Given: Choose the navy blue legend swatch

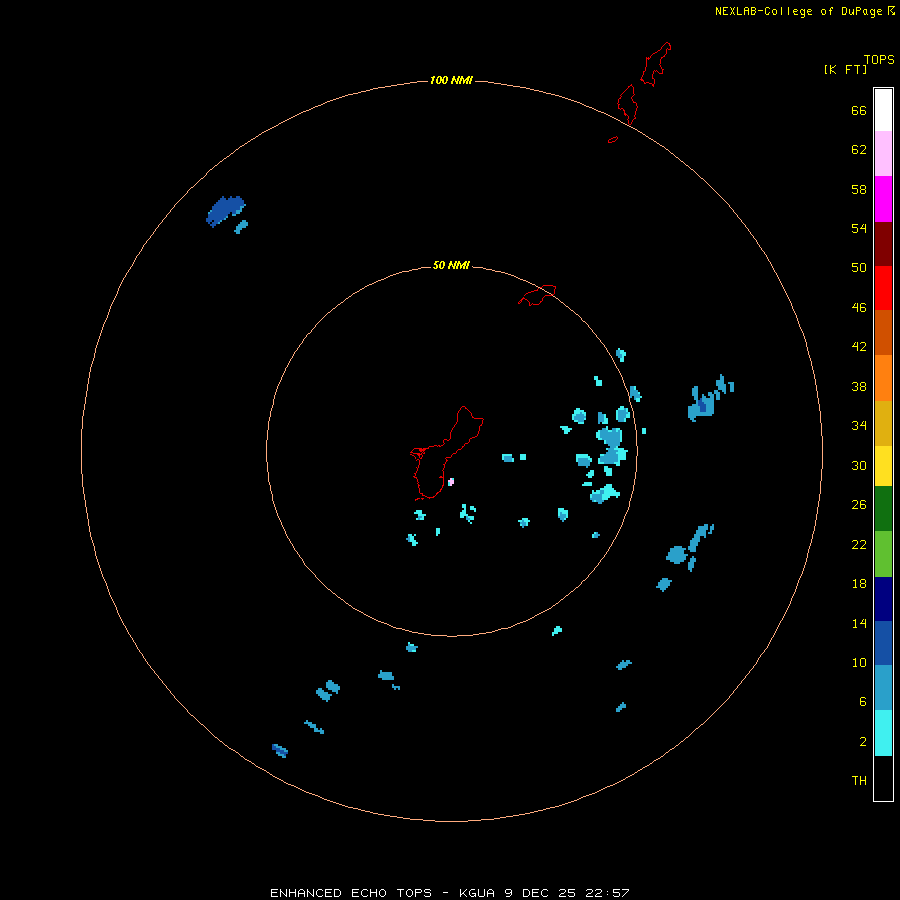Looking at the screenshot, I should (883, 599).
